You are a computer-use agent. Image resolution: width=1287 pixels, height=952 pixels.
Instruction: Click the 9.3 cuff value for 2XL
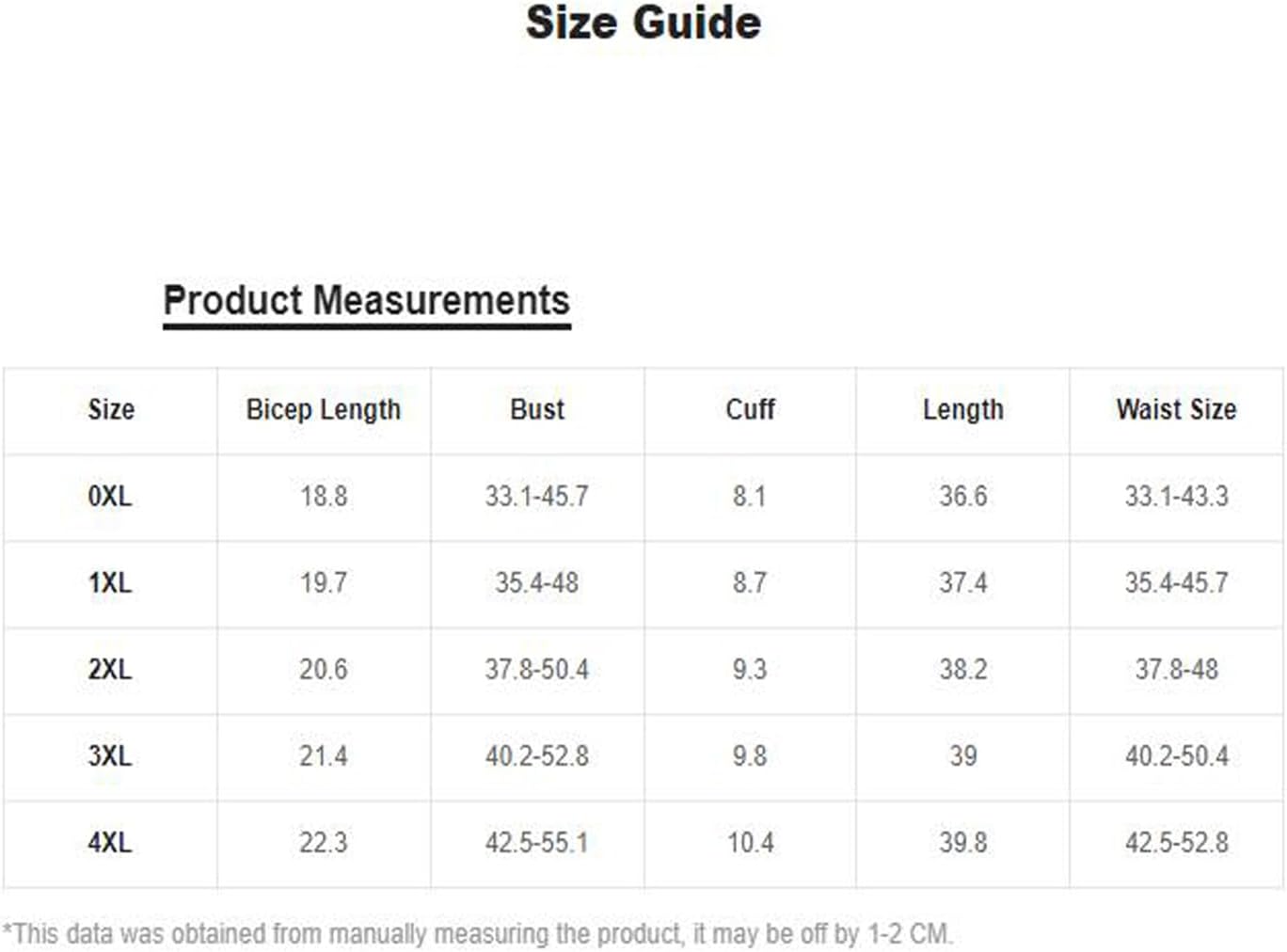point(750,669)
